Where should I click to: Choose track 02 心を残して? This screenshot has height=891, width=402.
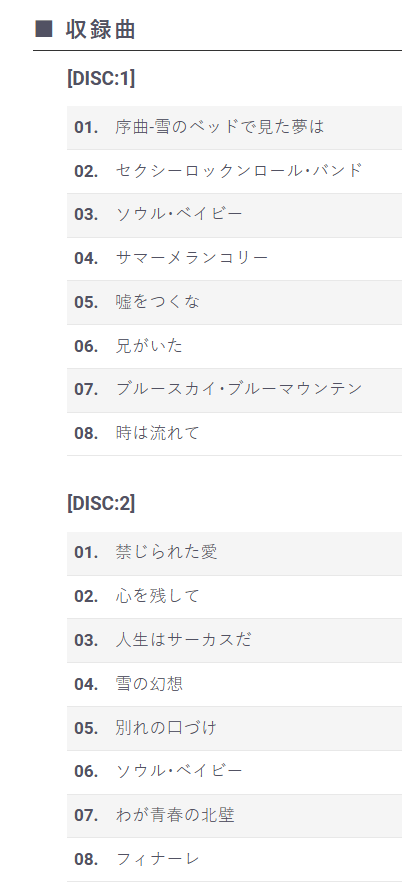tap(234, 597)
